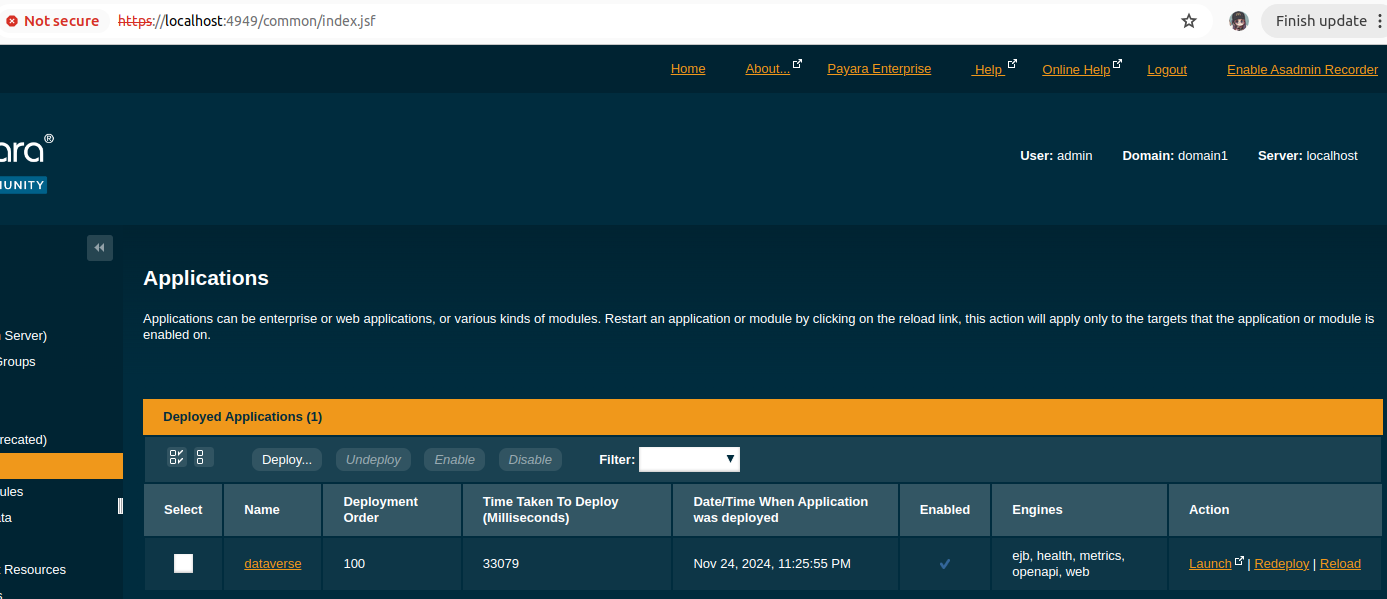Tick the dataverse row checkbox

[x=183, y=563]
